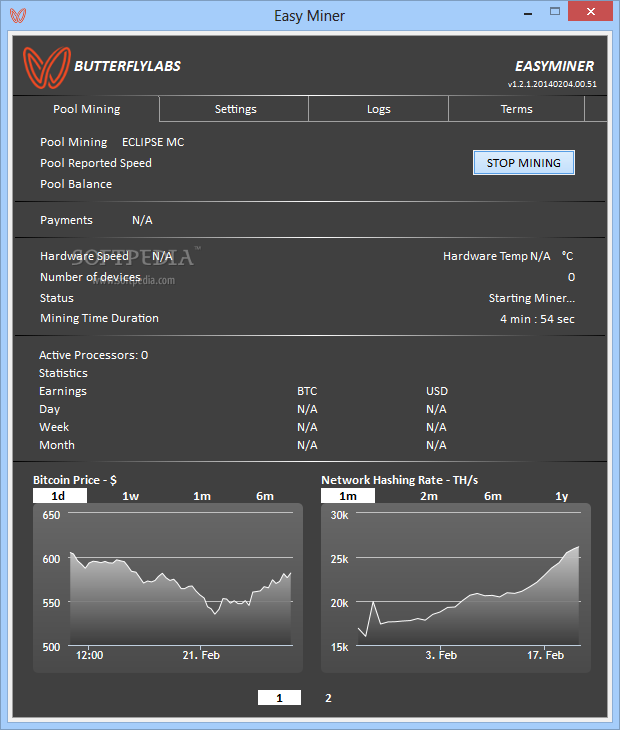Click the Pool Reported Speed label
The height and width of the screenshot is (730, 620).
pyautogui.click(x=96, y=163)
